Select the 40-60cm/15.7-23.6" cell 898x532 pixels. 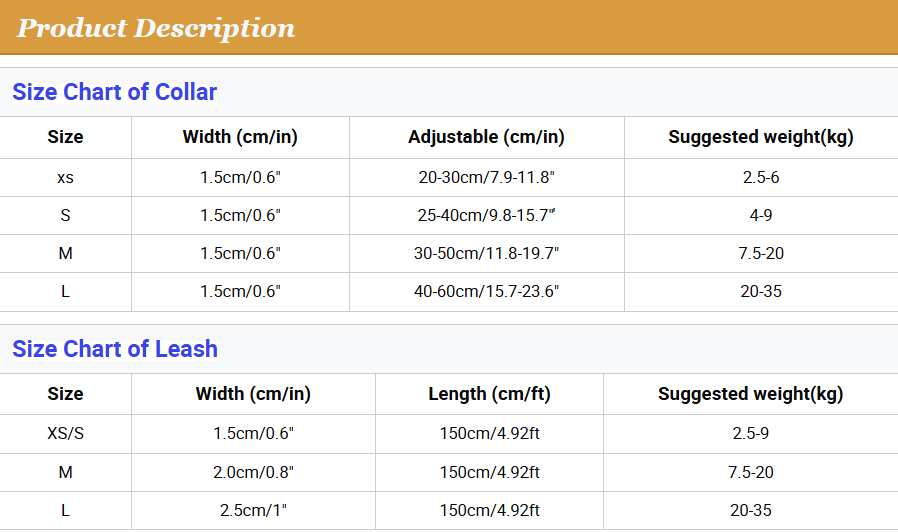486,291
